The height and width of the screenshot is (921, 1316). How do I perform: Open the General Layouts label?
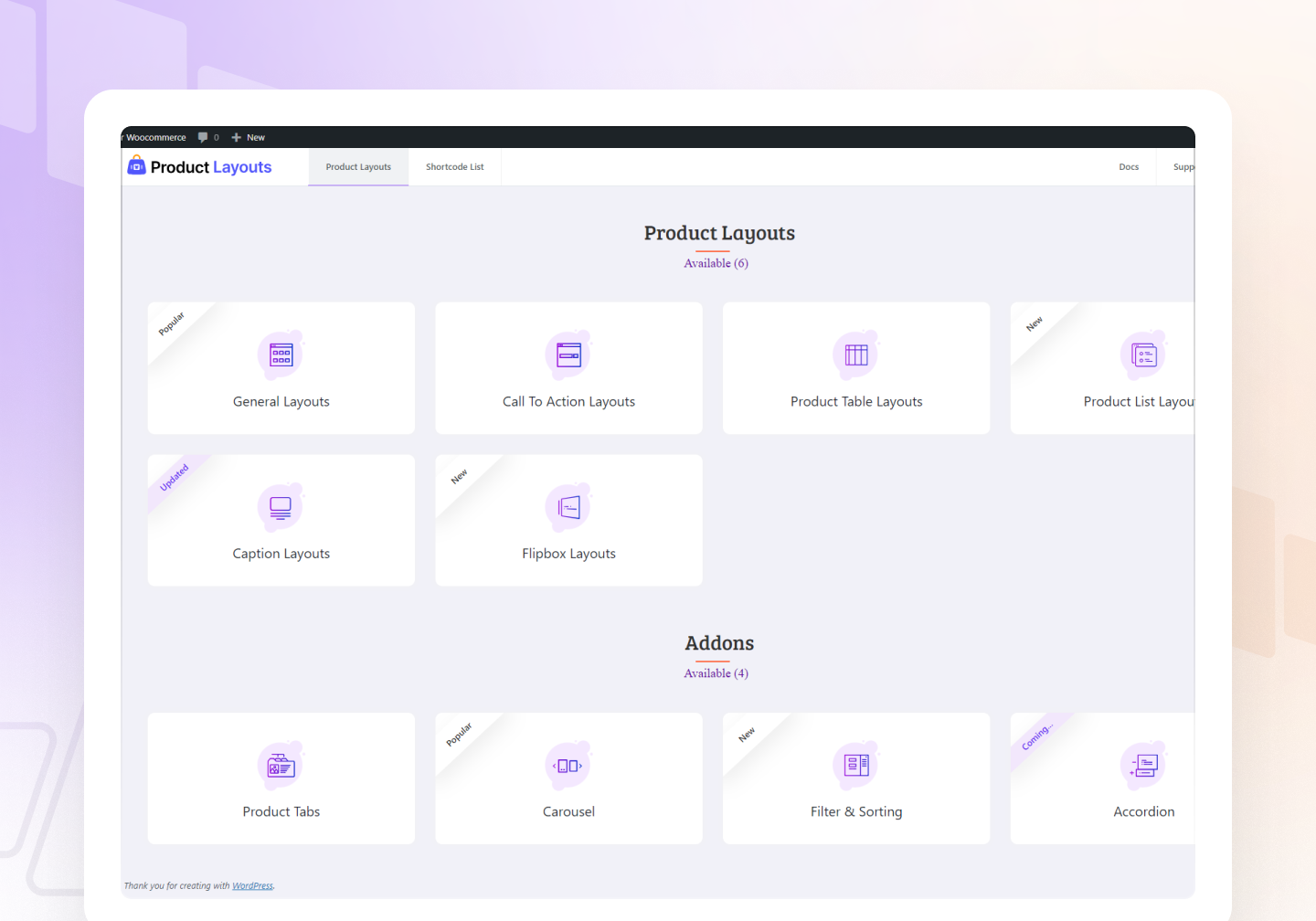click(281, 401)
